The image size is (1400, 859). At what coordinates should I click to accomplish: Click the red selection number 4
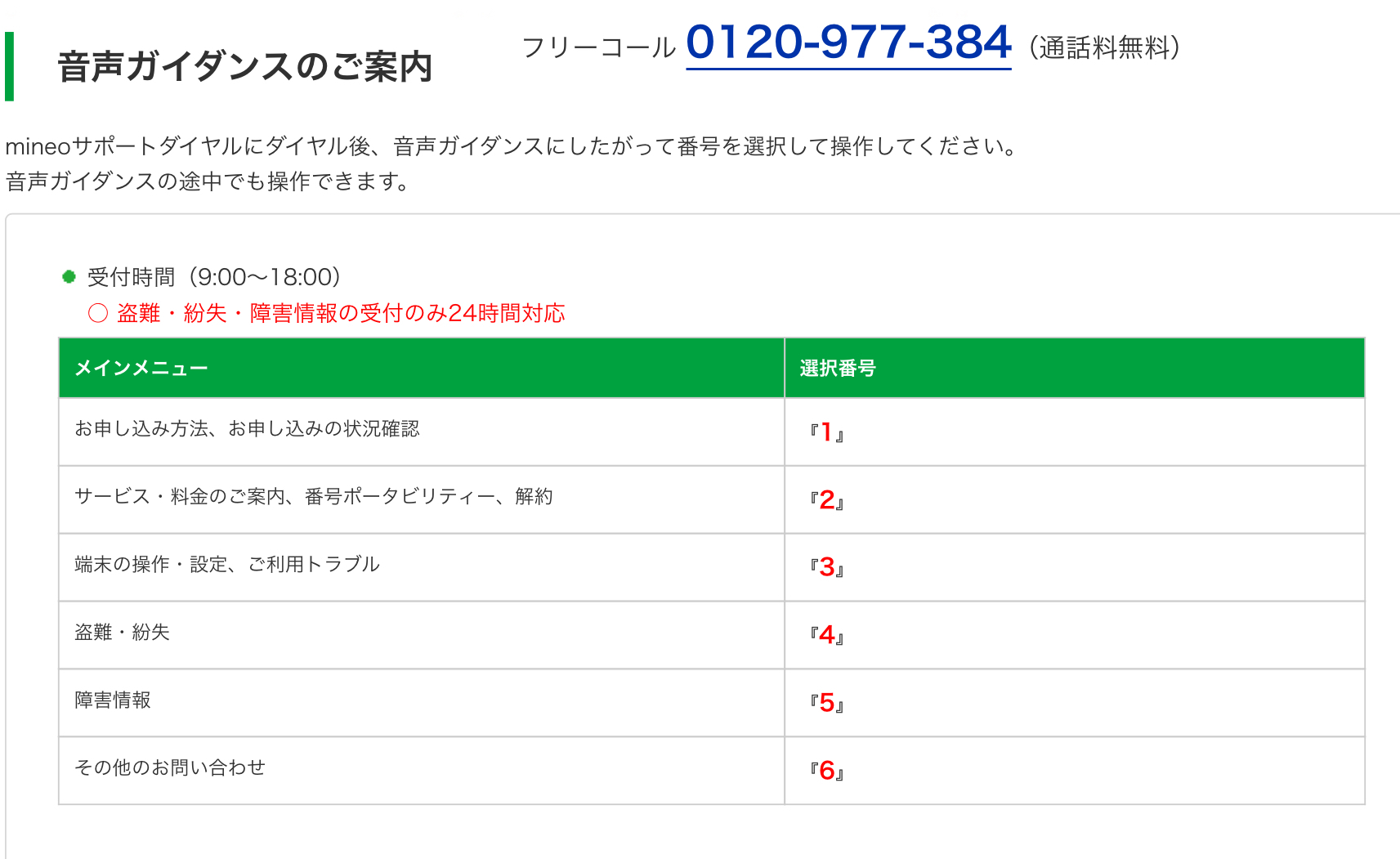827,635
